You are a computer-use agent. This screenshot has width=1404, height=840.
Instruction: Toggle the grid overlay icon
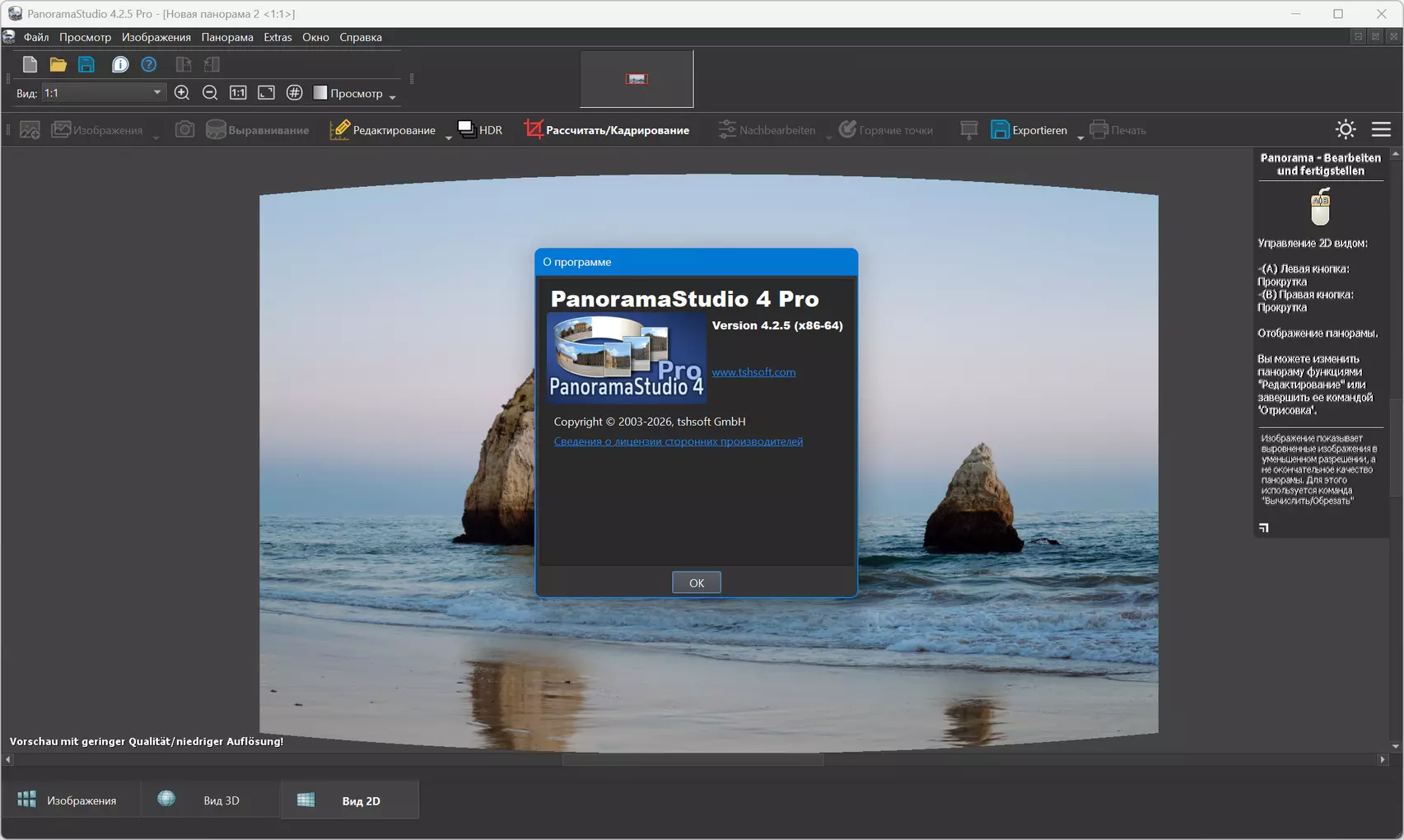(x=294, y=93)
